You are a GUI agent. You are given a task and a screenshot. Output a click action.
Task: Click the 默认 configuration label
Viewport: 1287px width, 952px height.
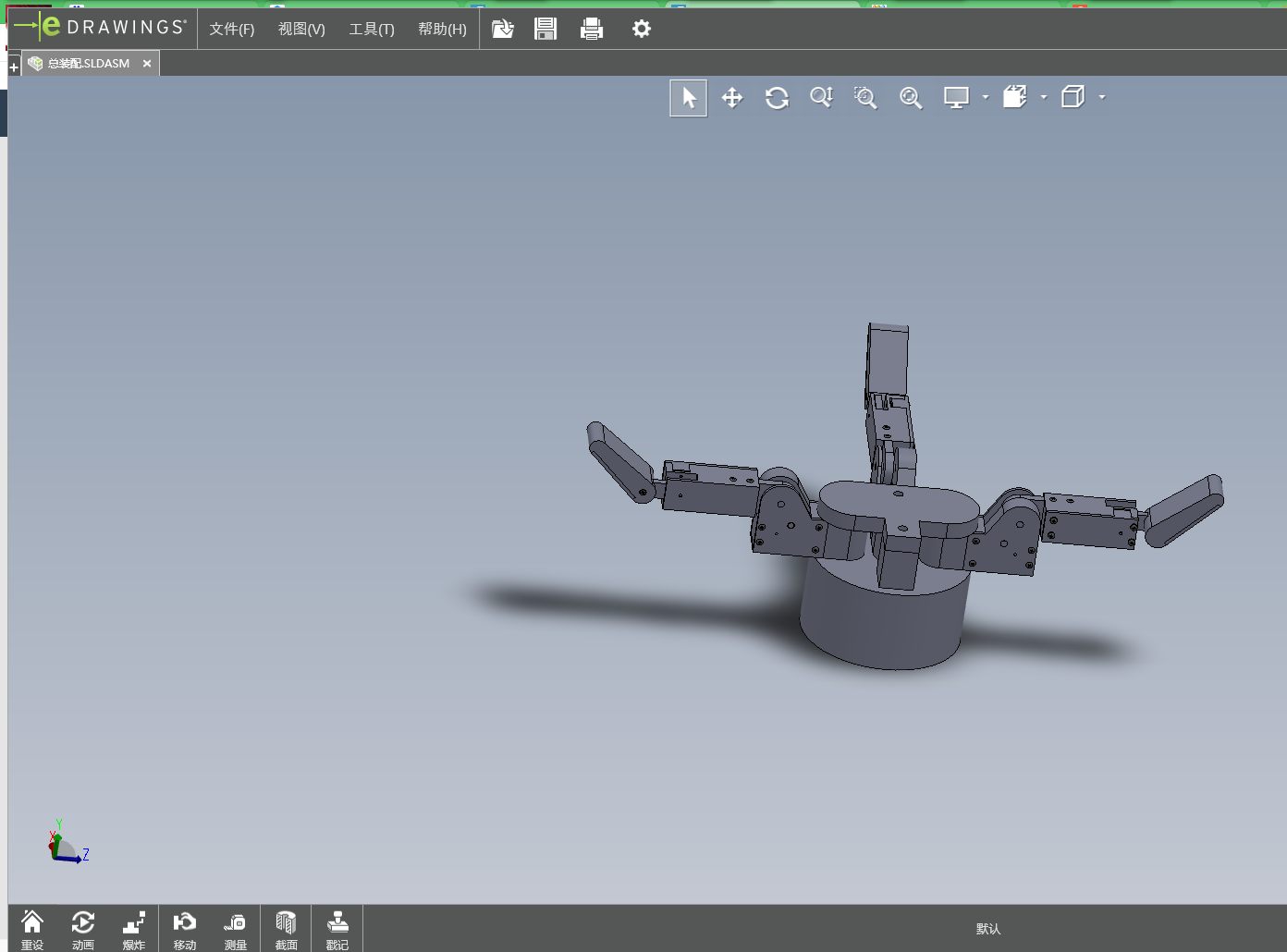click(x=988, y=929)
